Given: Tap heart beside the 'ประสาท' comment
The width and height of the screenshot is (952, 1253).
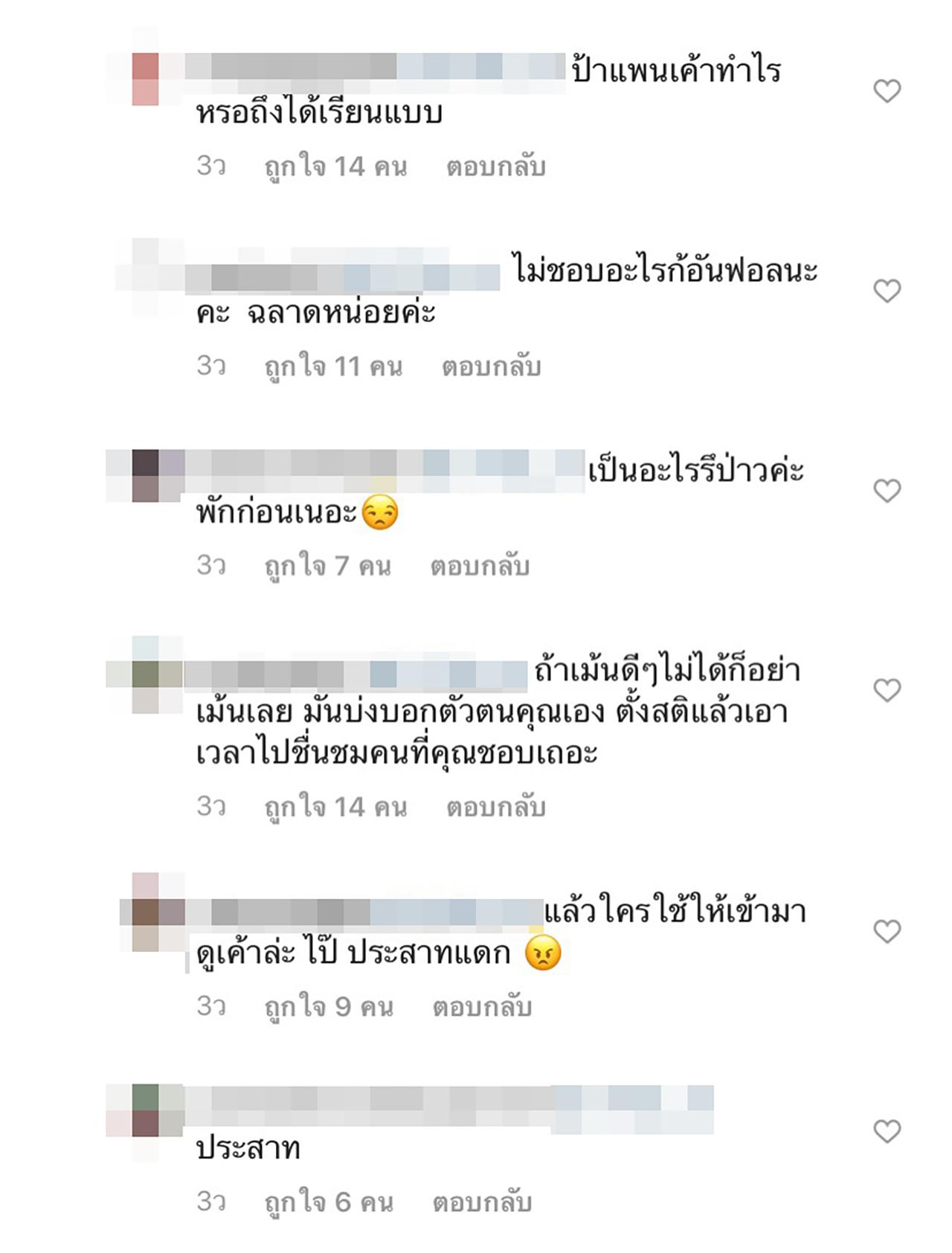Looking at the screenshot, I should pos(887,1131).
